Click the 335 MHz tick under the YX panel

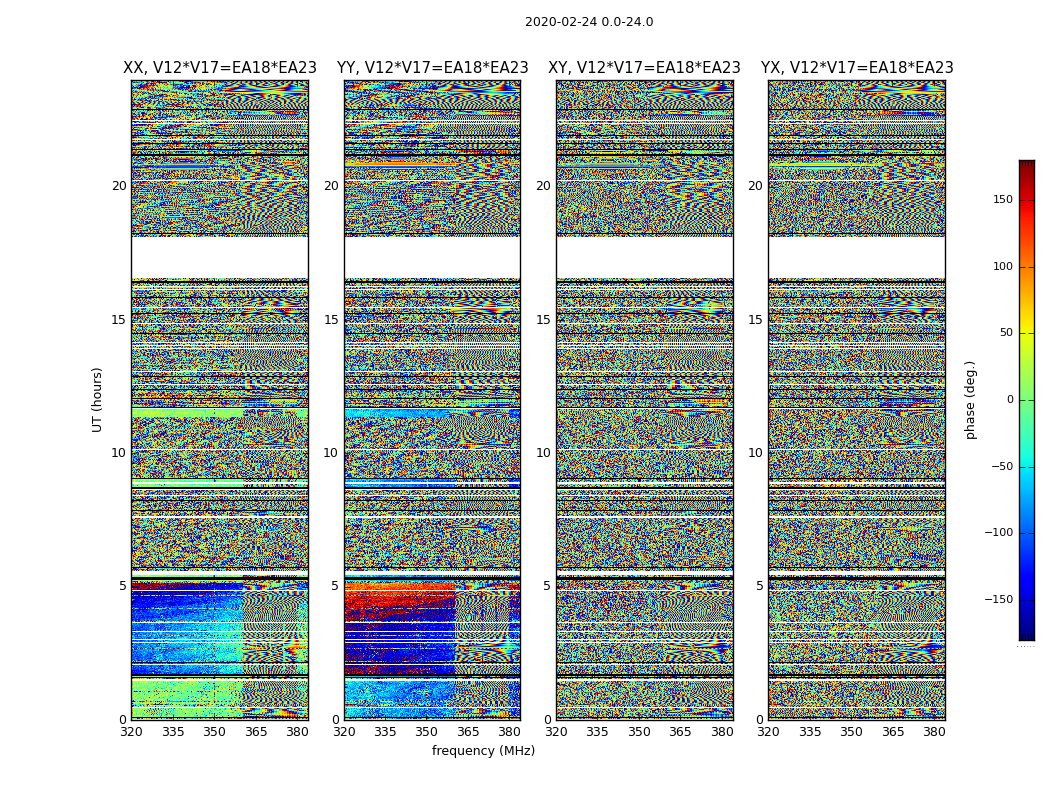[x=810, y=732]
